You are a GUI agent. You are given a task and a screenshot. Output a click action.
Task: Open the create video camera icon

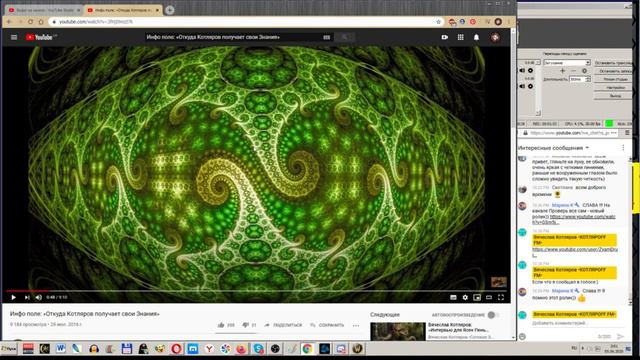pyautogui.click(x=444, y=37)
